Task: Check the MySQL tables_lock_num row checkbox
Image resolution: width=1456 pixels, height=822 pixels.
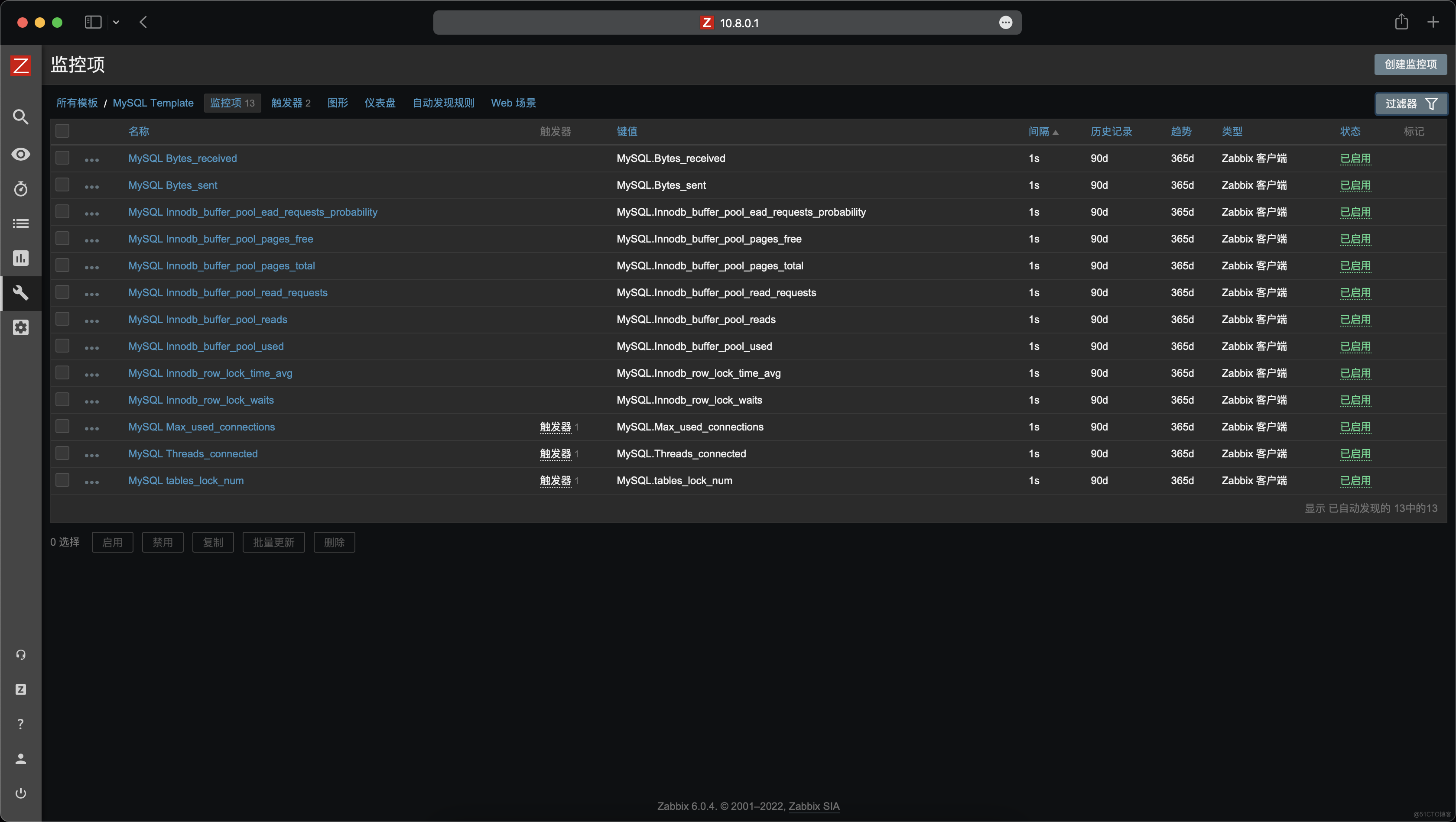Action: click(x=62, y=479)
